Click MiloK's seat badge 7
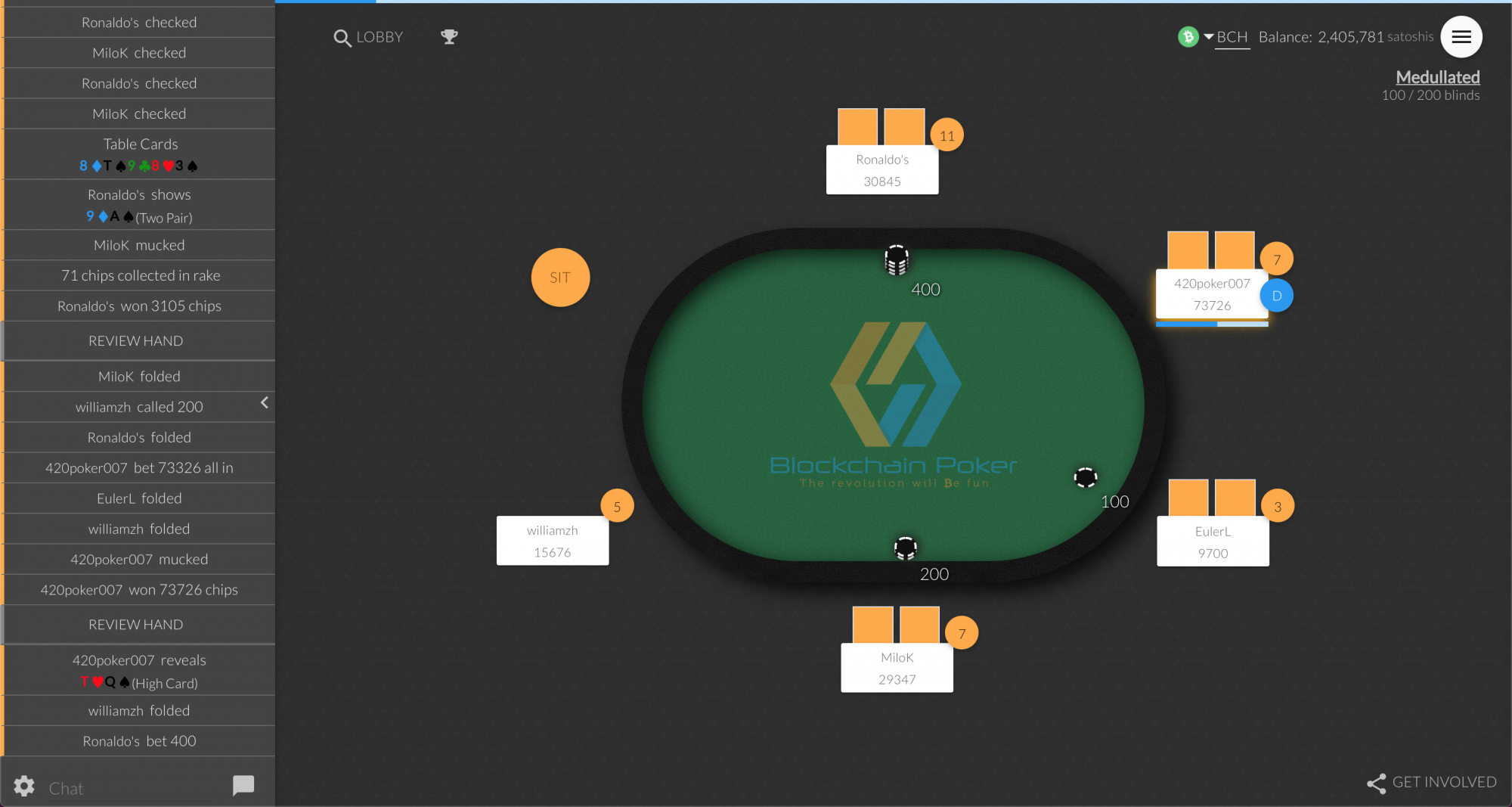This screenshot has width=1512, height=807. pos(962,633)
